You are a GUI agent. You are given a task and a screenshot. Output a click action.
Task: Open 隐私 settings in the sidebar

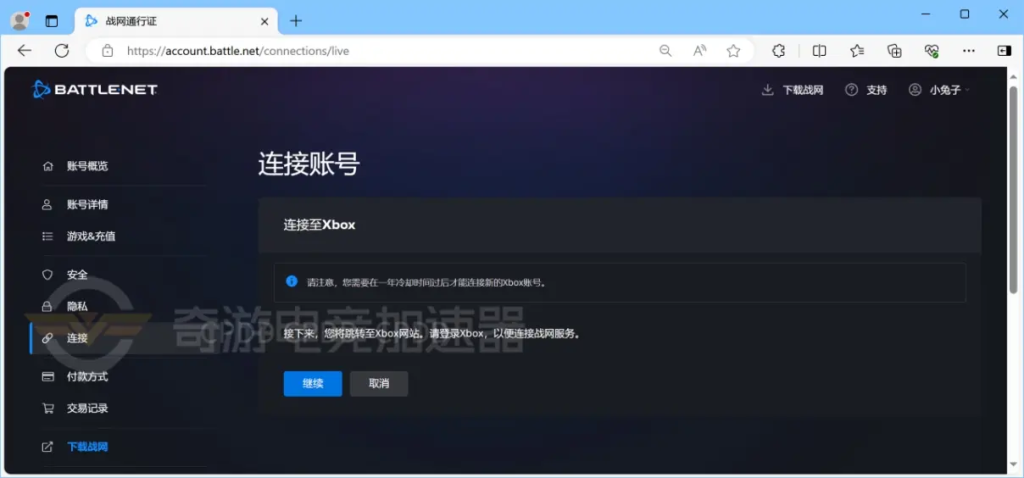(76, 306)
